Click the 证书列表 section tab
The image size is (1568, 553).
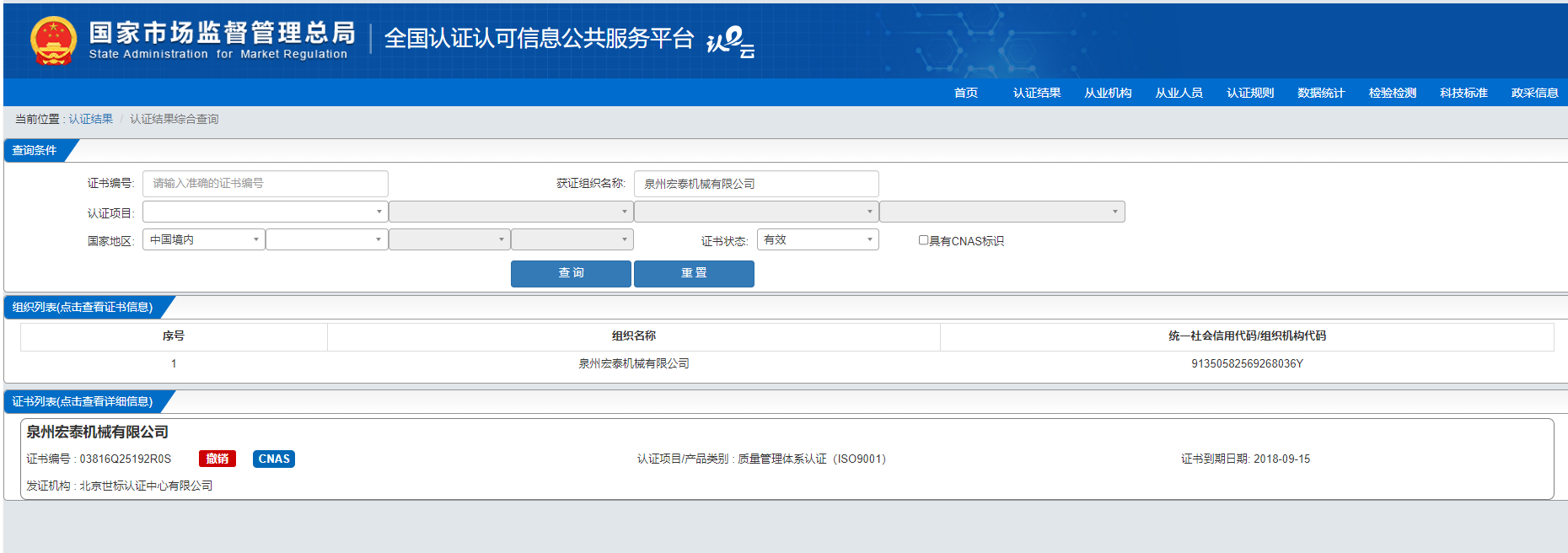83,401
